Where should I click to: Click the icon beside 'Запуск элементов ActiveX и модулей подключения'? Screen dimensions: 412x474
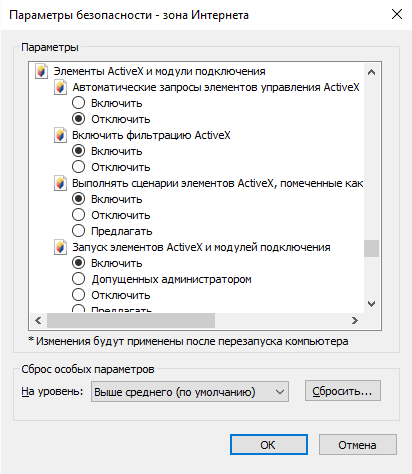[x=60, y=247]
